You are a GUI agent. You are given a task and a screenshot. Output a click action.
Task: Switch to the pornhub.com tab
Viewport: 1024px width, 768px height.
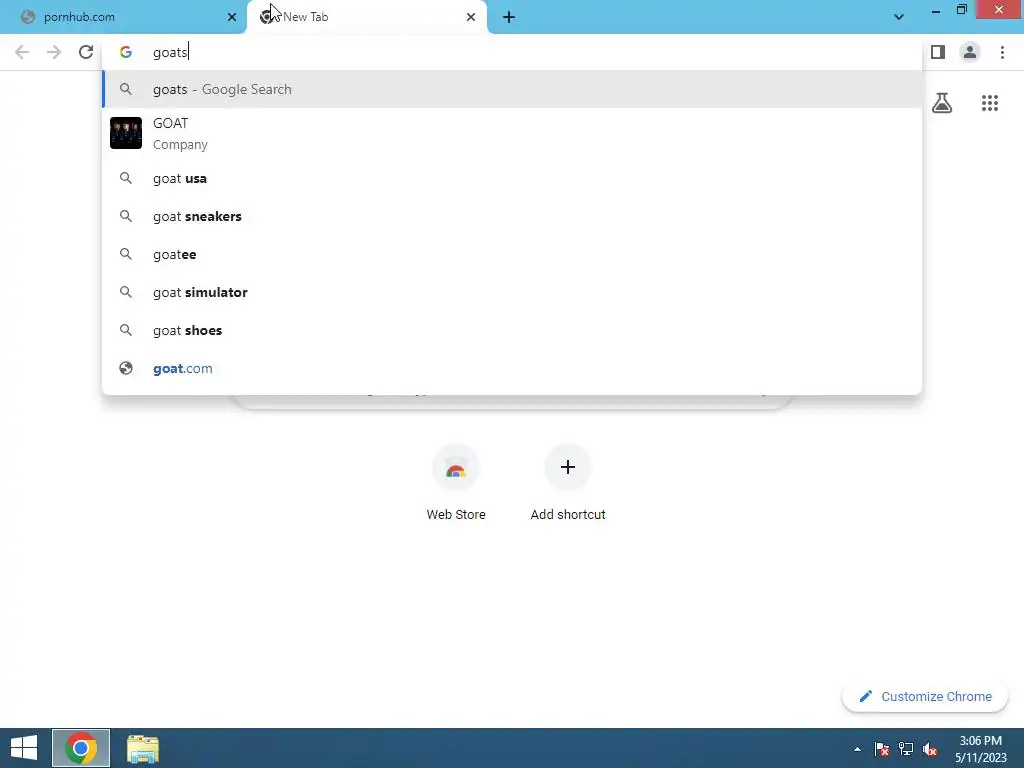pos(124,17)
